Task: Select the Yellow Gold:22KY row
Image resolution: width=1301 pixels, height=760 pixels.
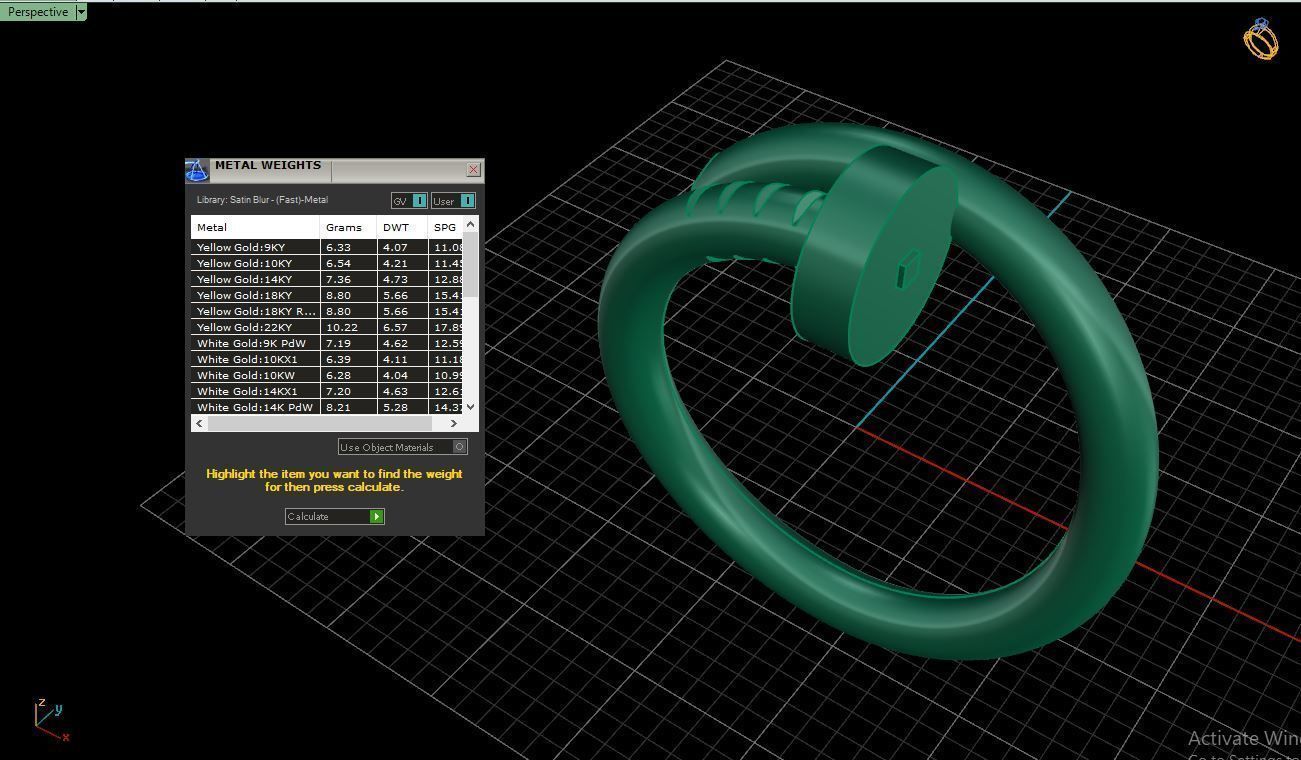Action: click(x=328, y=327)
